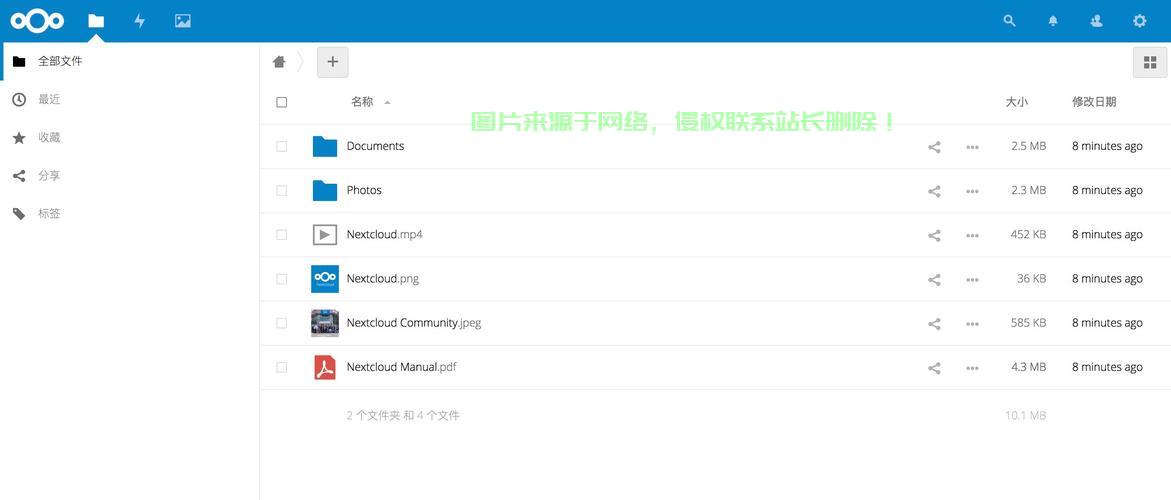Sort by 名称 column header
1171x500 pixels.
click(x=362, y=101)
